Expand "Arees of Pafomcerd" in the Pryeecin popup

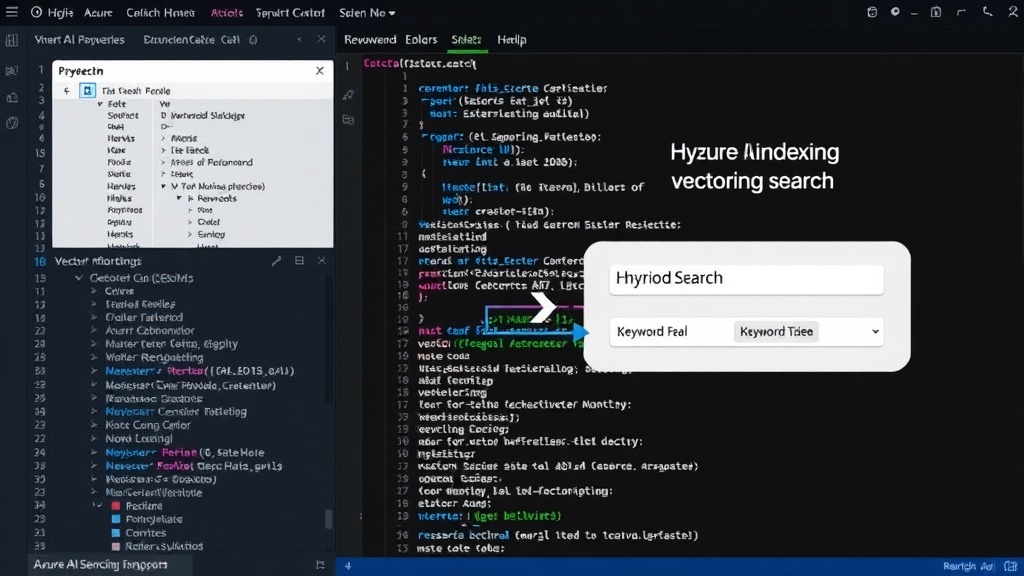coord(163,163)
